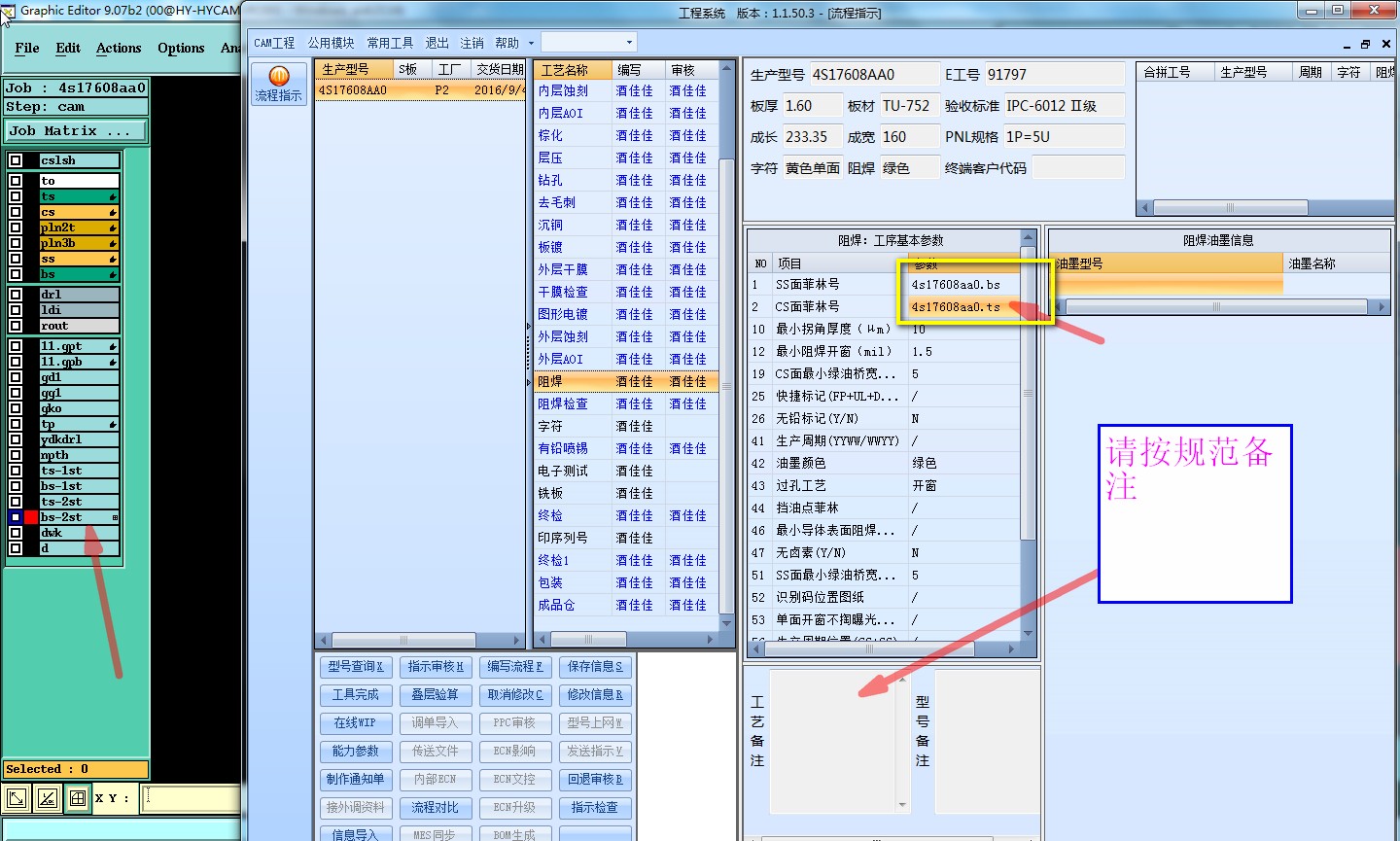The image size is (1400, 841).
Task: Open the Job Matrix ... selector
Action: pos(76,130)
